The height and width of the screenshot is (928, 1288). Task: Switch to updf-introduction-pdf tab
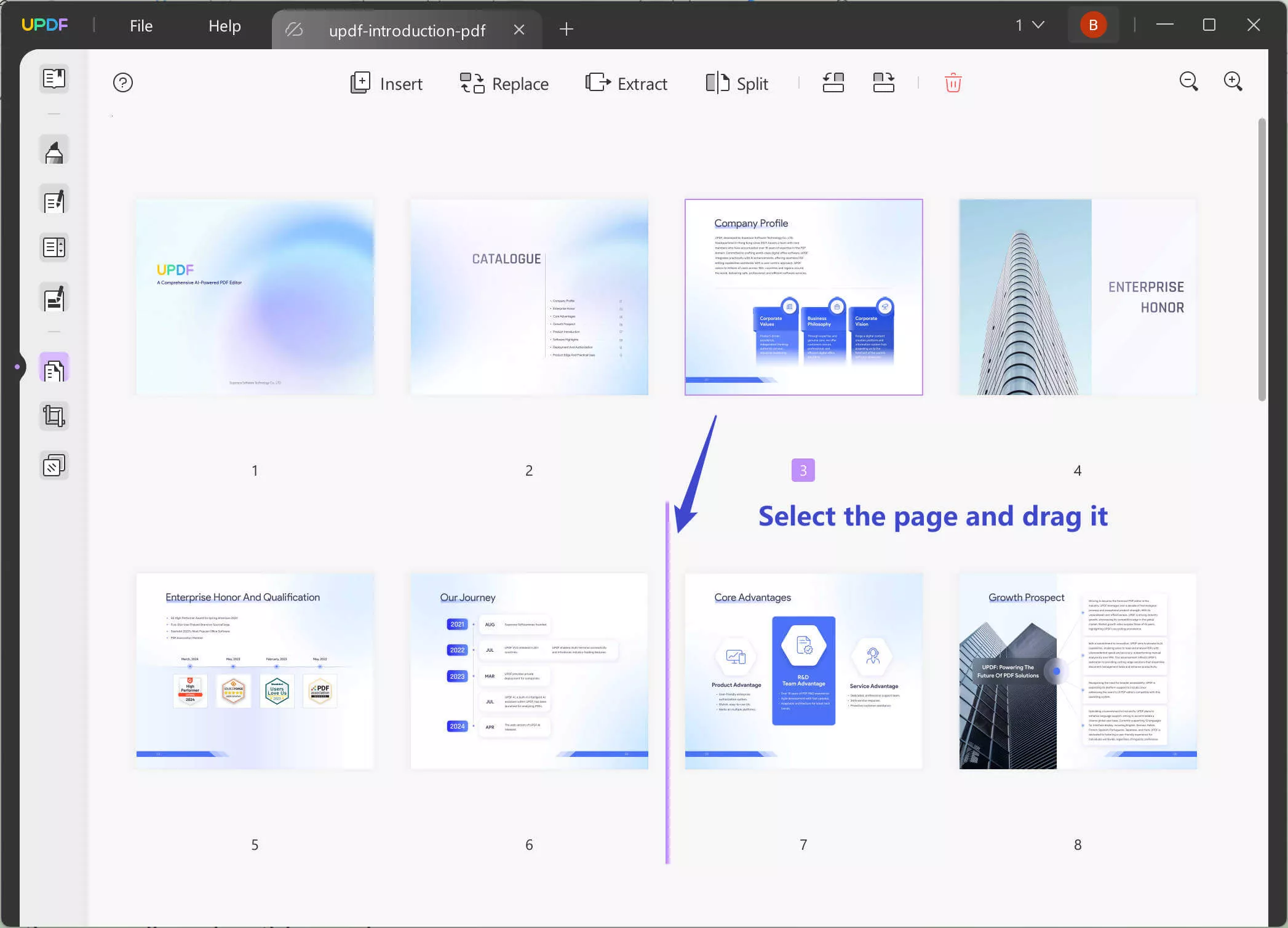point(407,30)
